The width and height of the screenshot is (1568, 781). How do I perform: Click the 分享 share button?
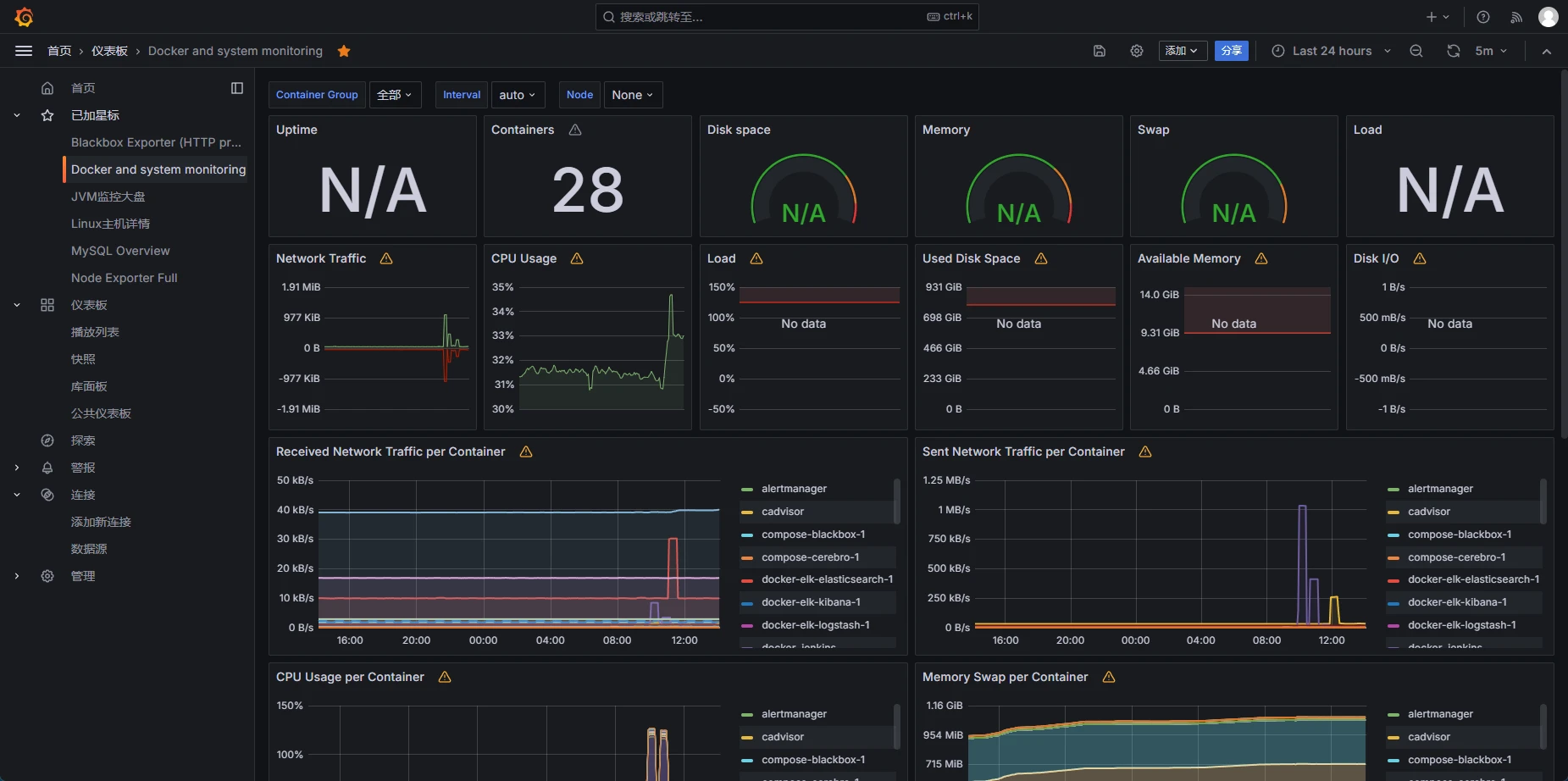1232,51
